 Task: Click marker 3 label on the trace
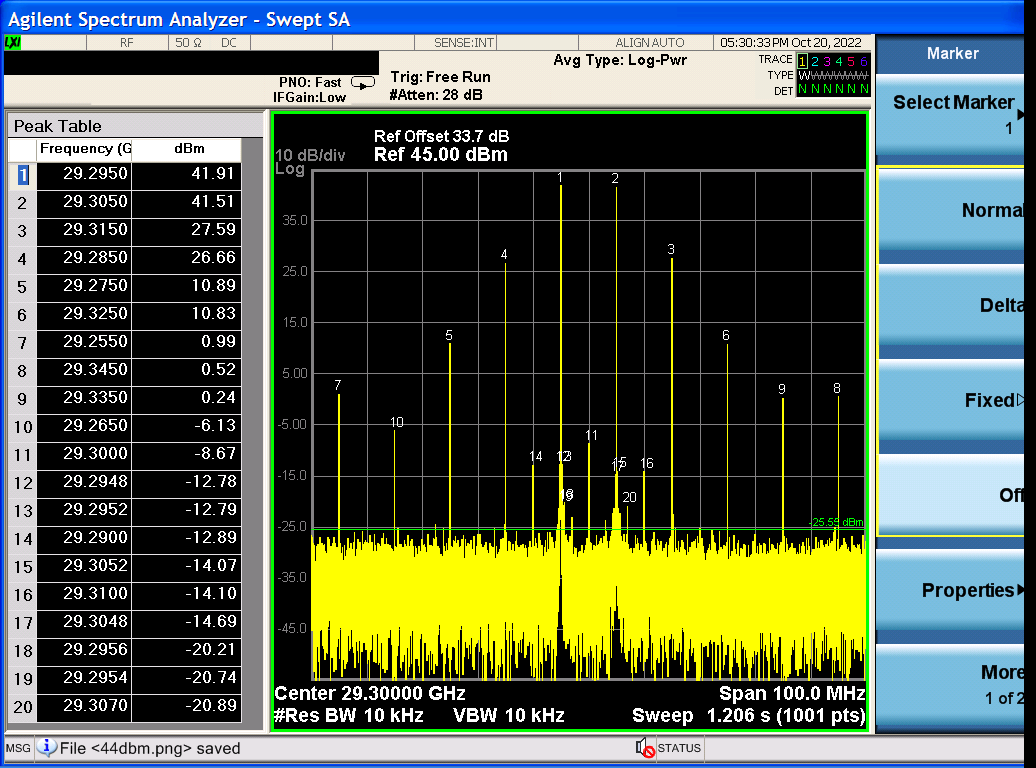(671, 249)
